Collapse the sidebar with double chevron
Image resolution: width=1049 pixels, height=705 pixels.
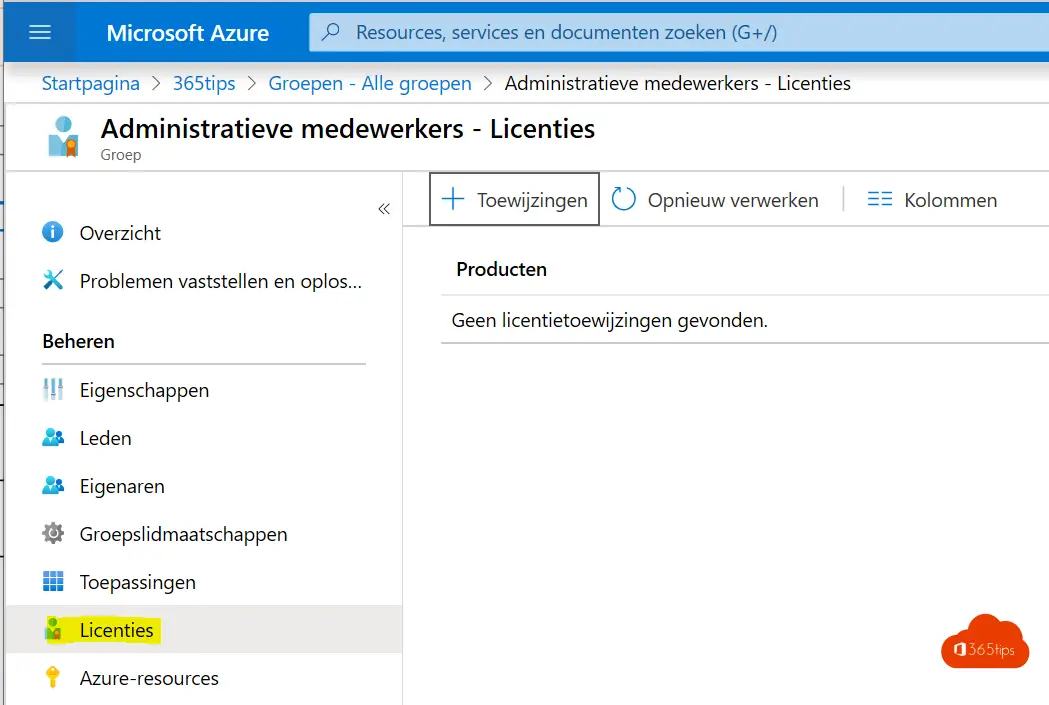384,209
